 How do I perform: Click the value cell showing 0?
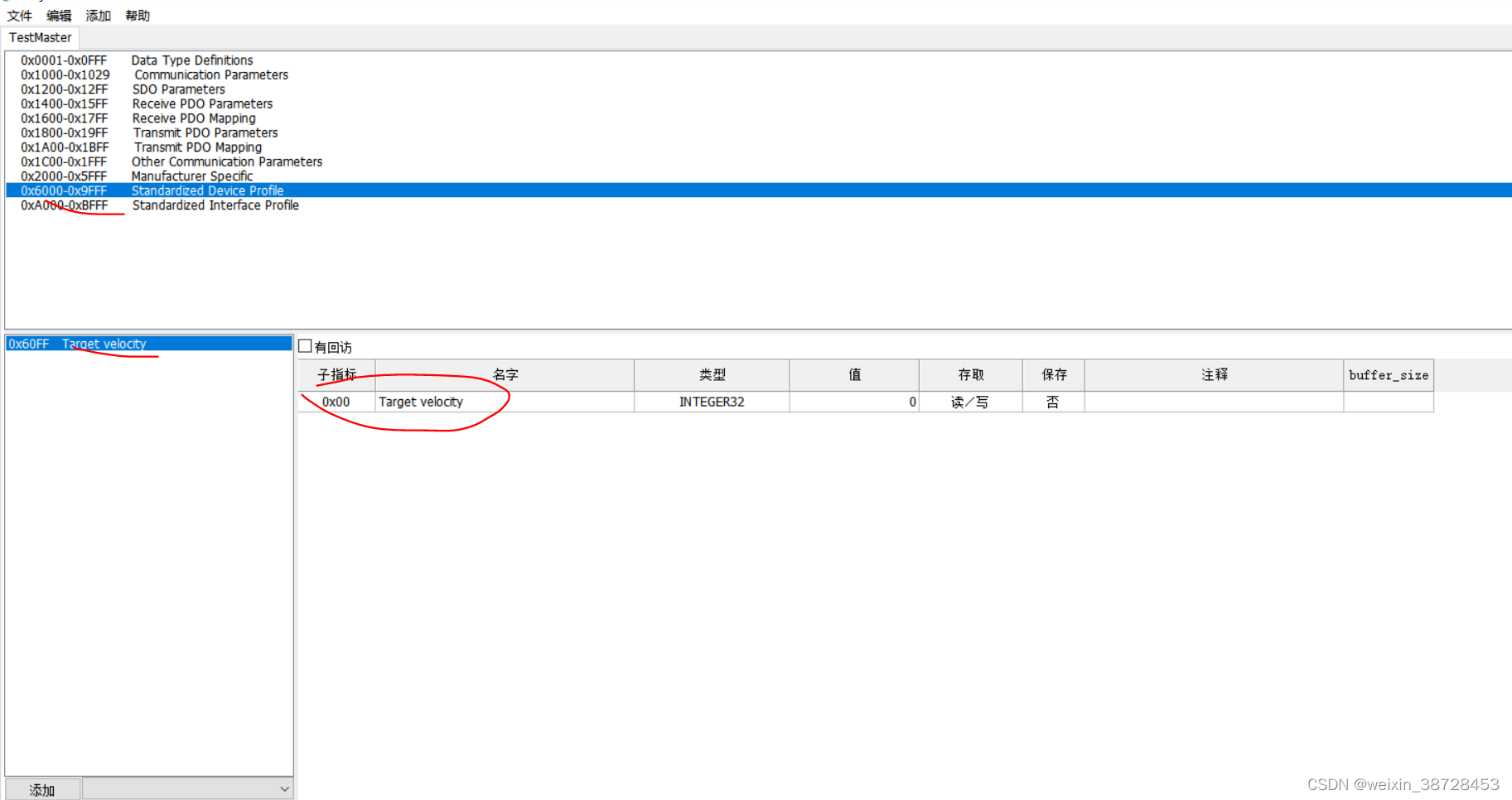point(855,402)
